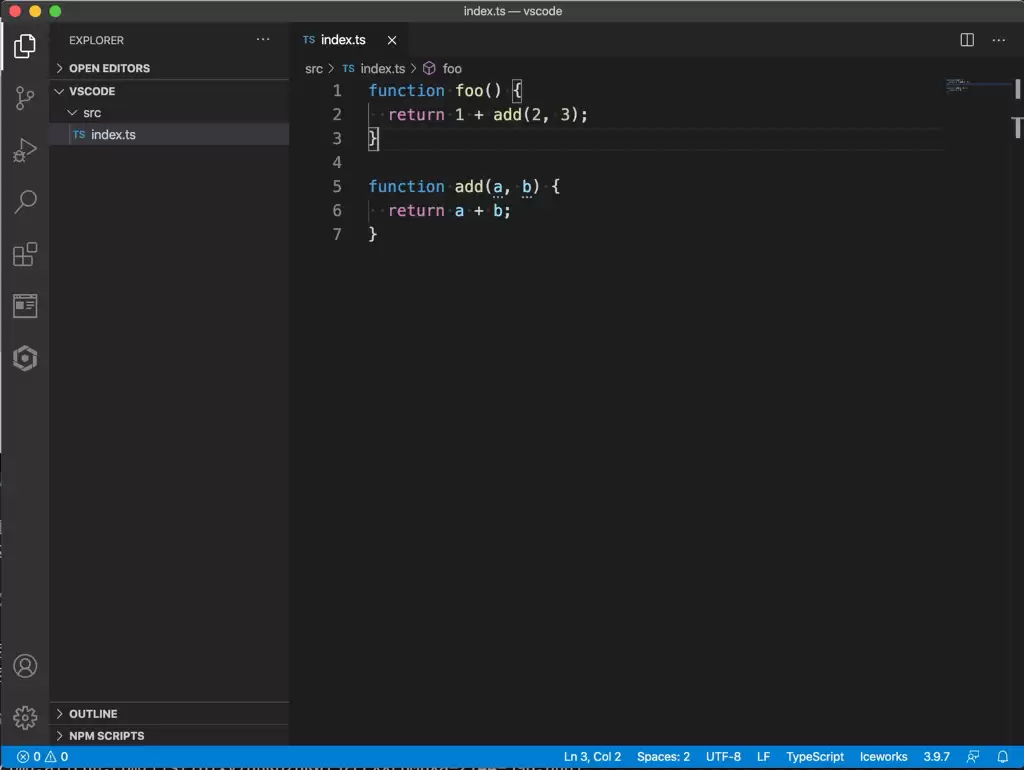The width and height of the screenshot is (1024, 770).
Task: Close the index.ts editor tab
Action: click(392, 40)
